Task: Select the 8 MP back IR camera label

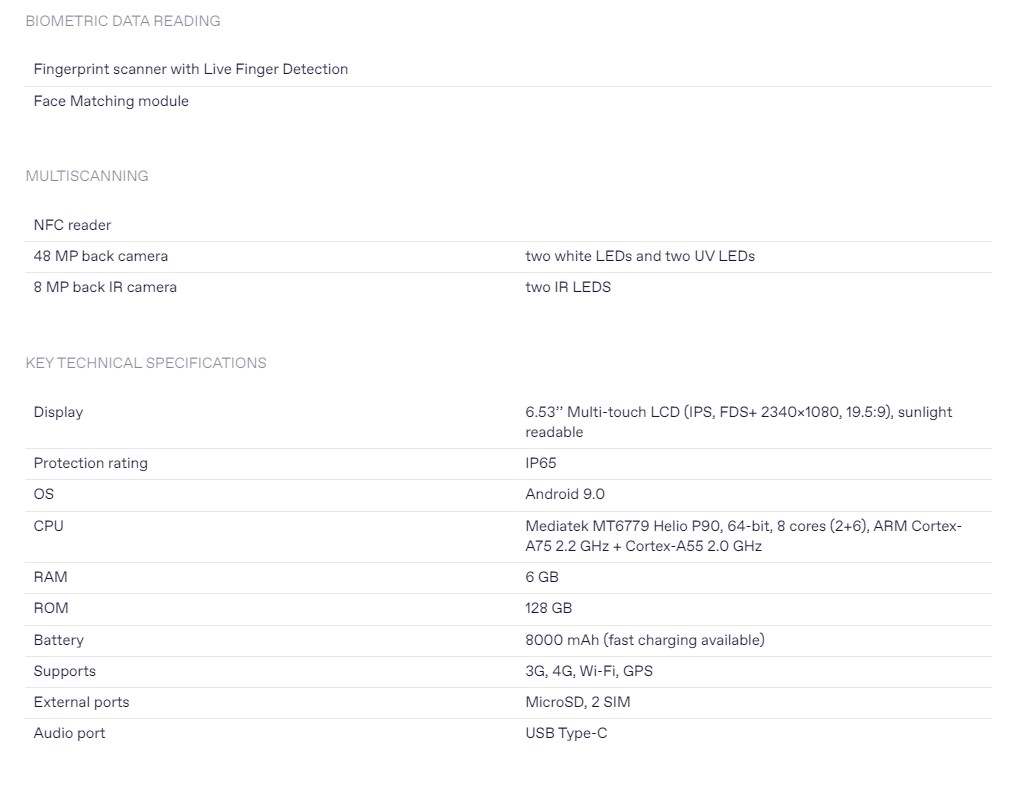Action: 105,287
